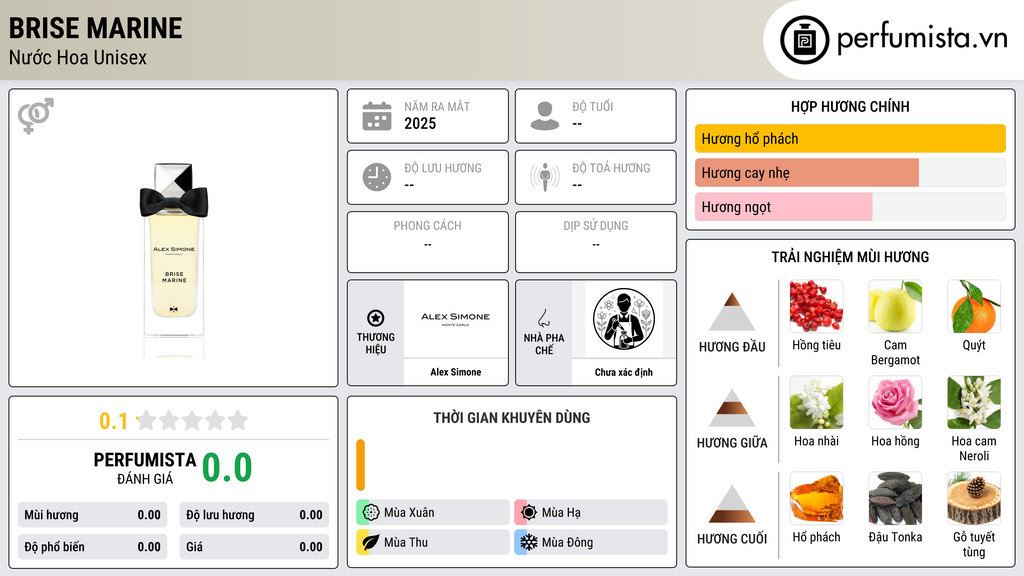Click the nose icon for Nhà pha chế

coord(543,318)
